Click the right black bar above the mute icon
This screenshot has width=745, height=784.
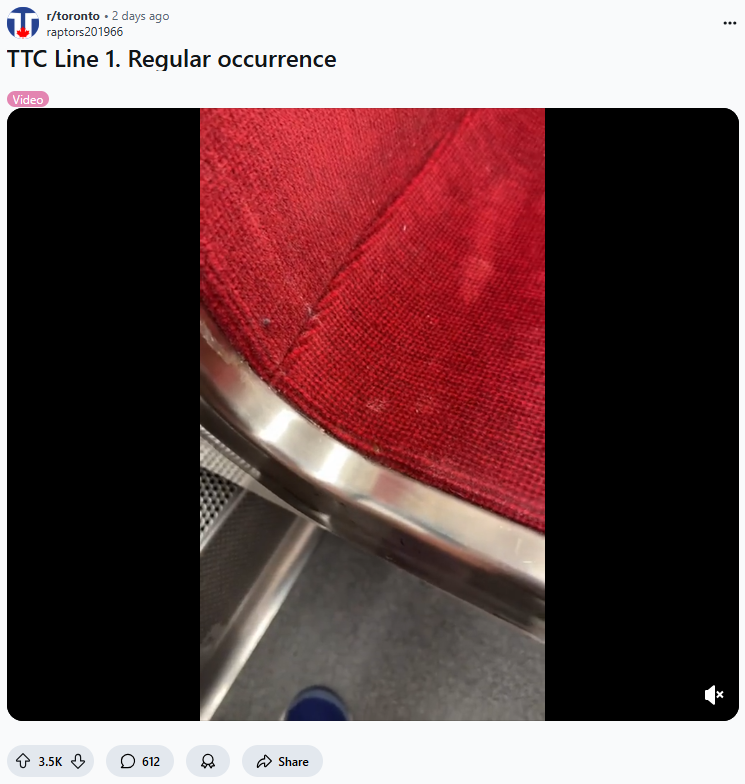642,390
